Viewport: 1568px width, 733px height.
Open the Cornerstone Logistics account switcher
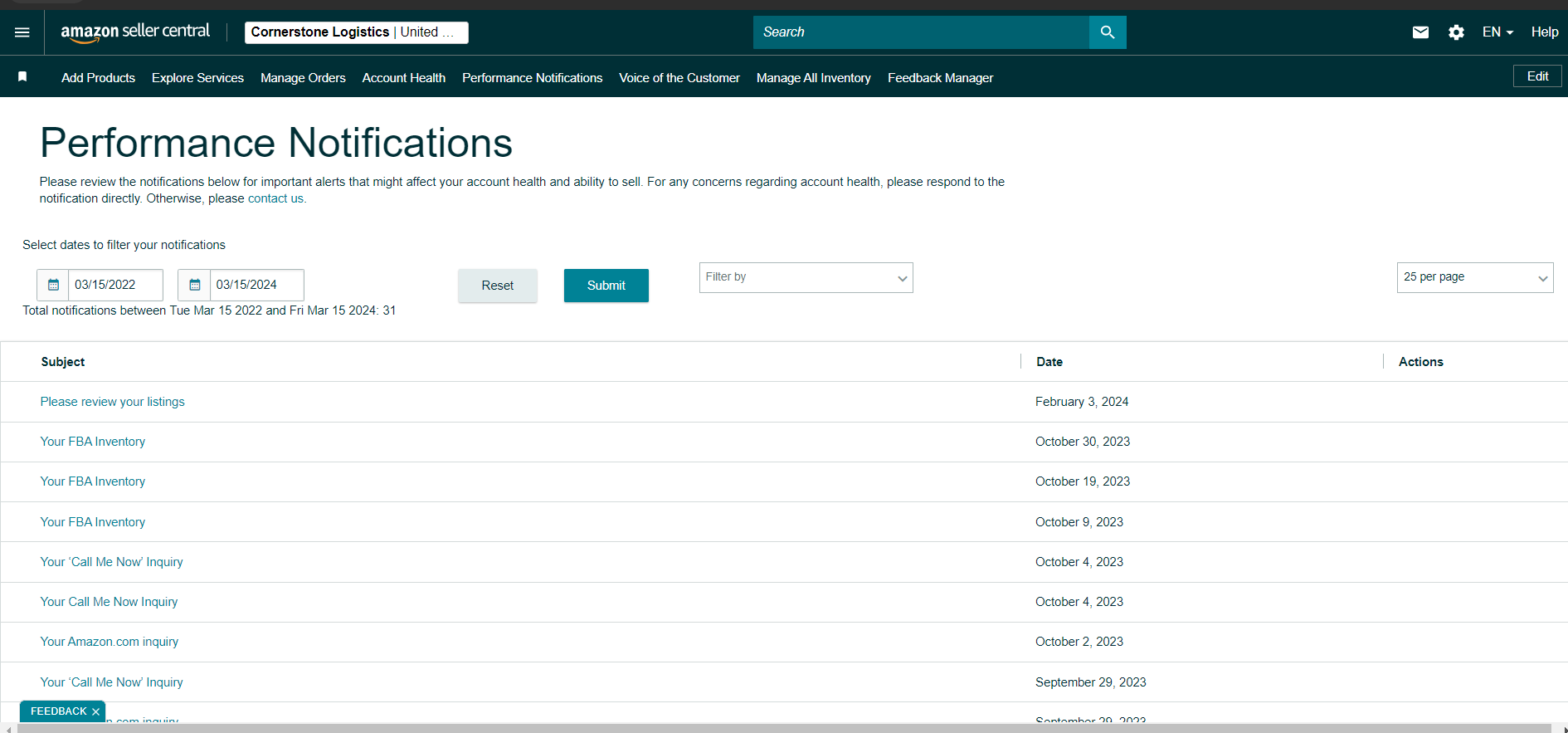[357, 32]
